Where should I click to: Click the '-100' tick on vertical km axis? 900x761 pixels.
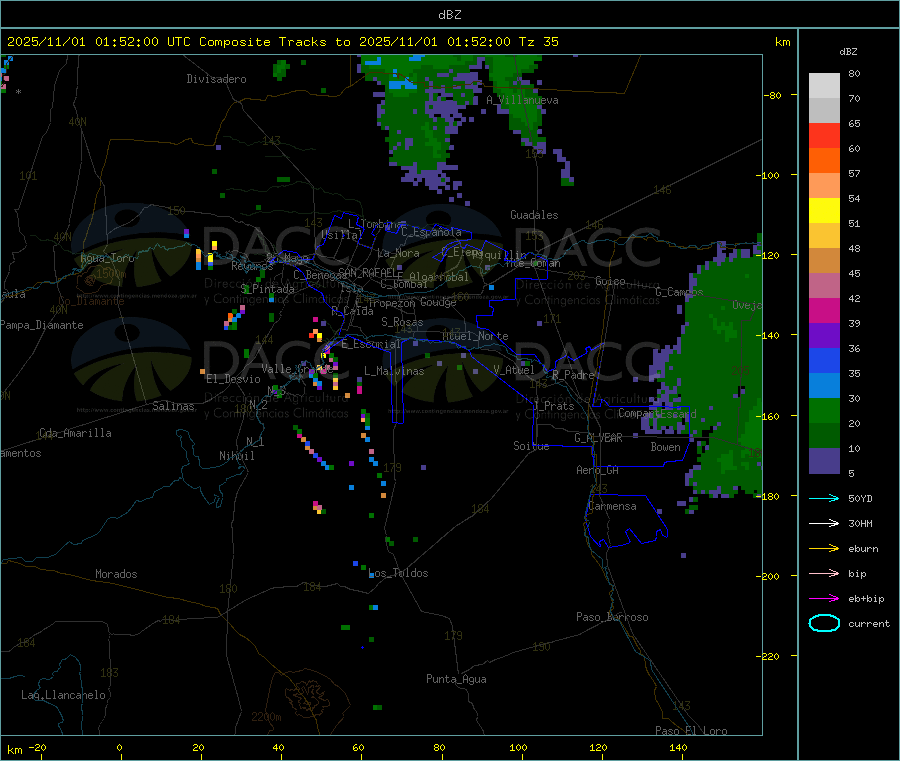[767, 175]
